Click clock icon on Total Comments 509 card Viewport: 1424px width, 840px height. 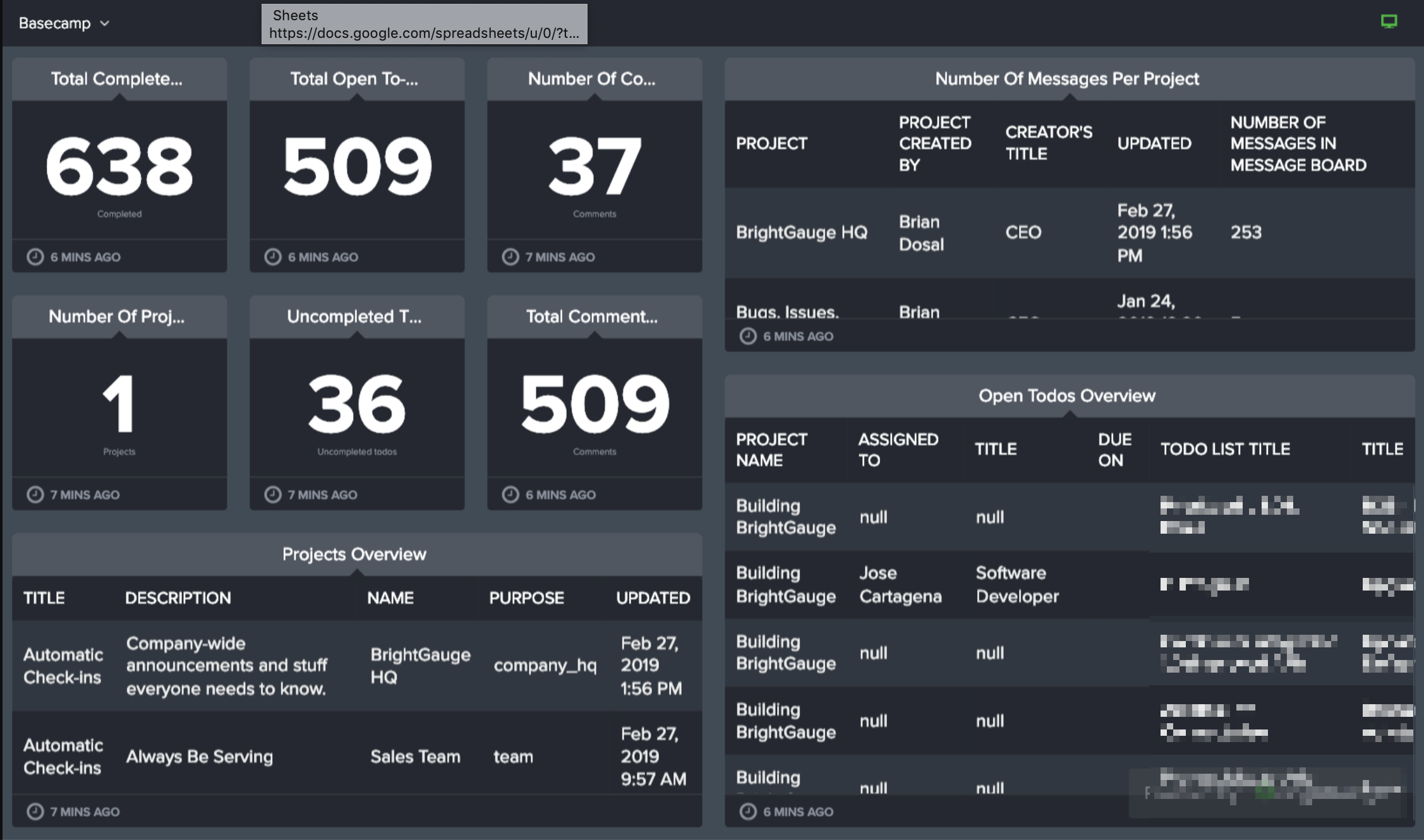[x=510, y=494]
